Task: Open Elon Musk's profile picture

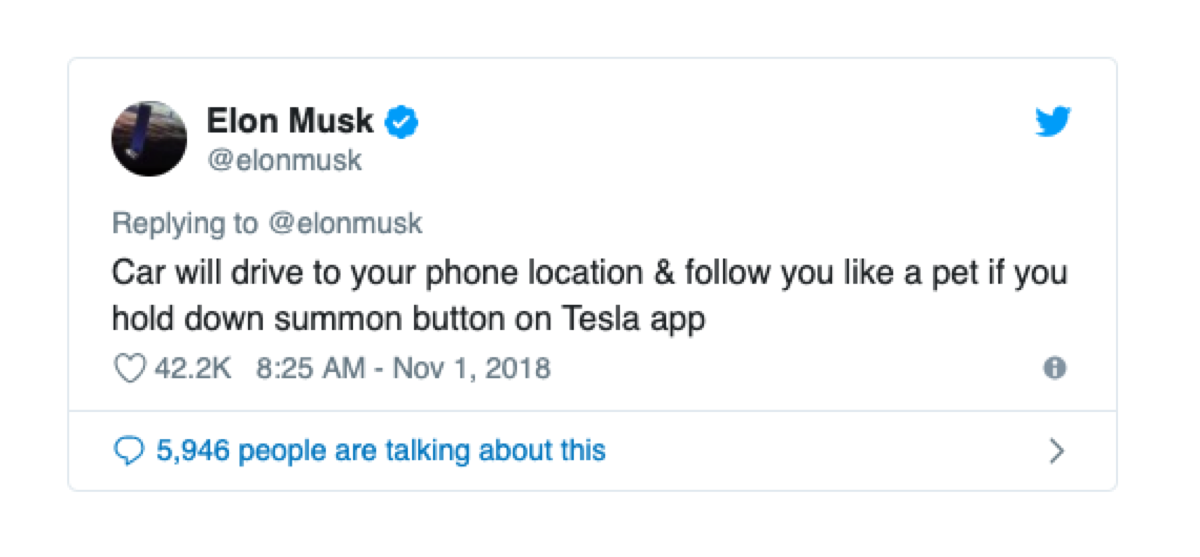Action: (x=149, y=138)
